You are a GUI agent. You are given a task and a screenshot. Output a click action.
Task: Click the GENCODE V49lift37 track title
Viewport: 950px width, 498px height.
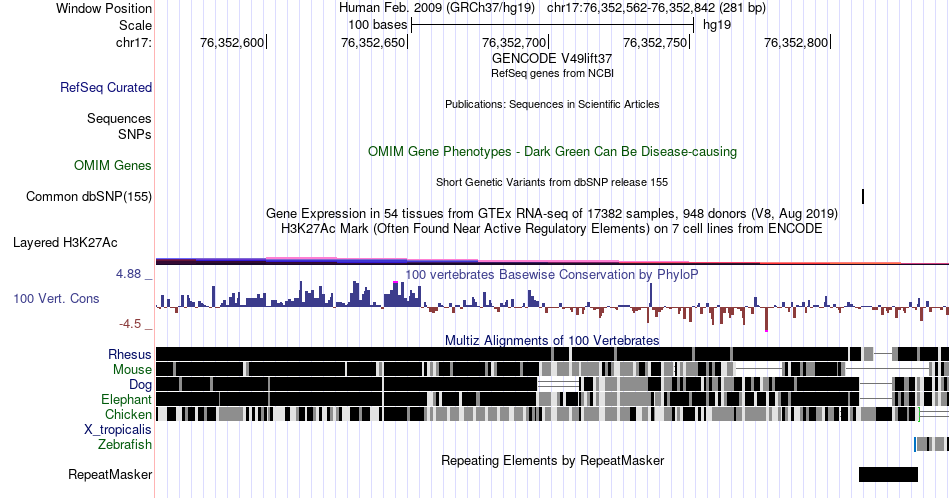coord(552,59)
